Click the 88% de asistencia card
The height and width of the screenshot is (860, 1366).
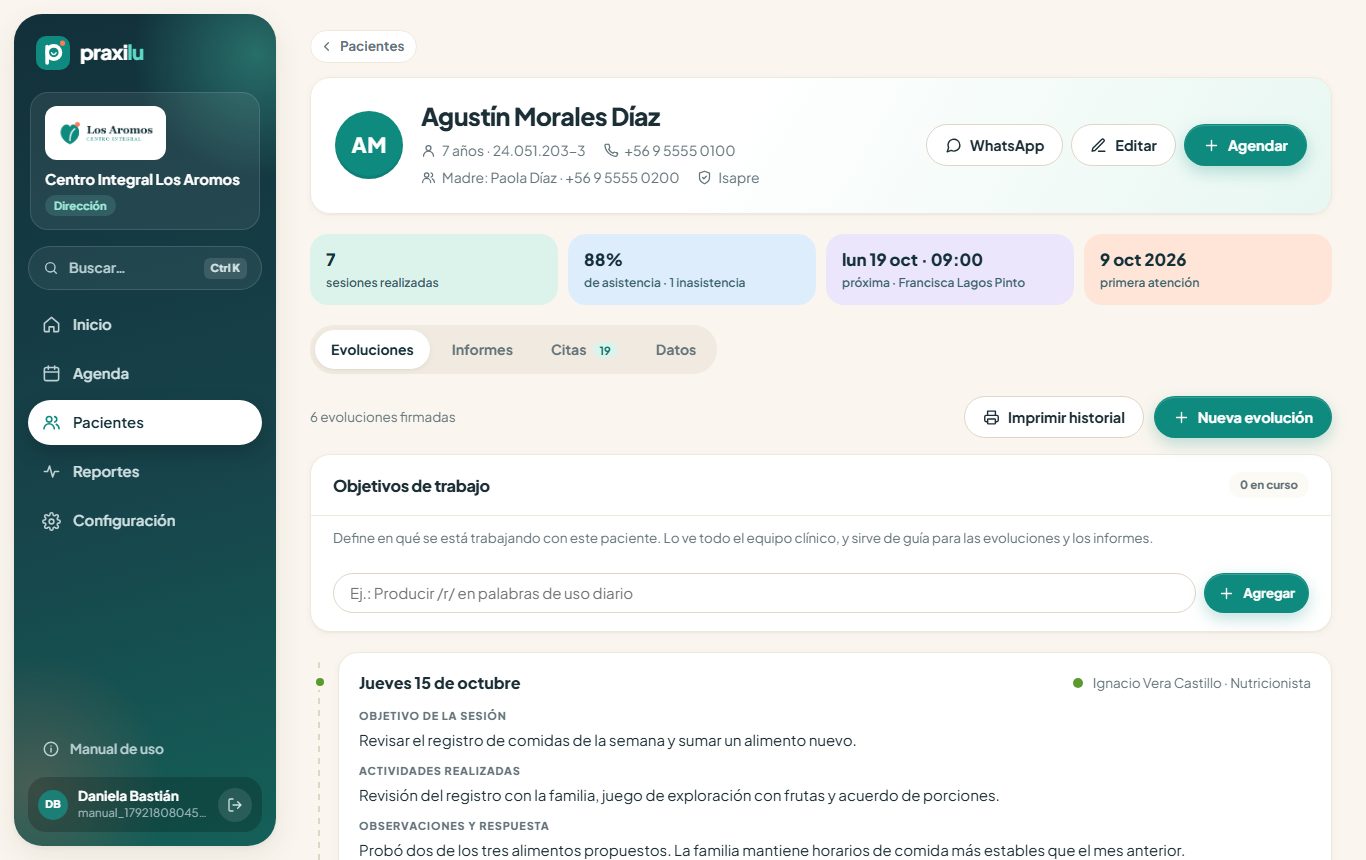click(x=692, y=269)
